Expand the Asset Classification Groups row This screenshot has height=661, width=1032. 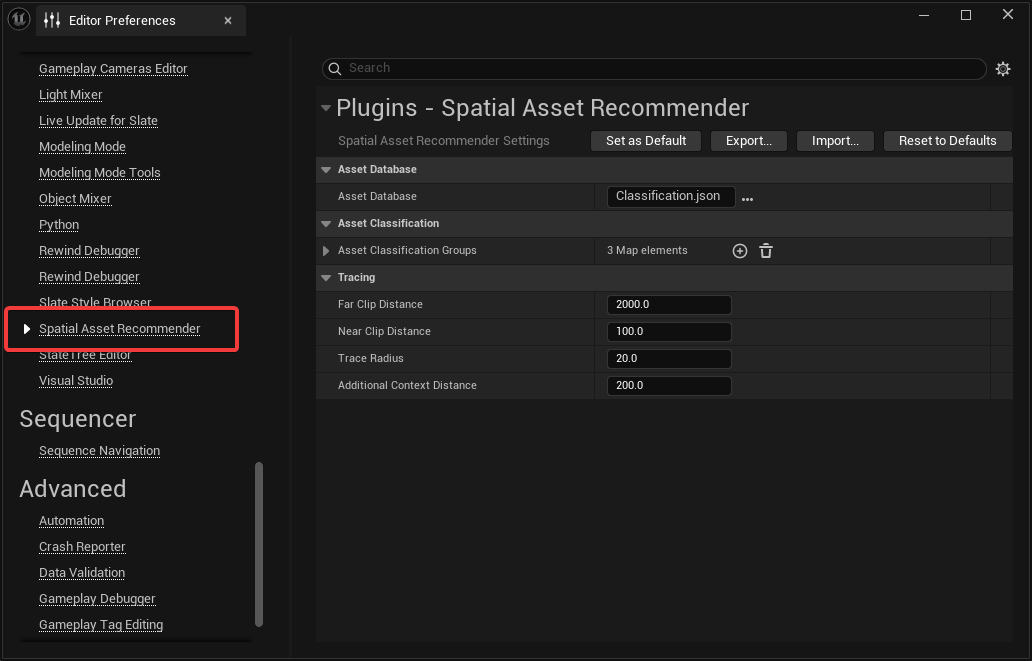(326, 251)
